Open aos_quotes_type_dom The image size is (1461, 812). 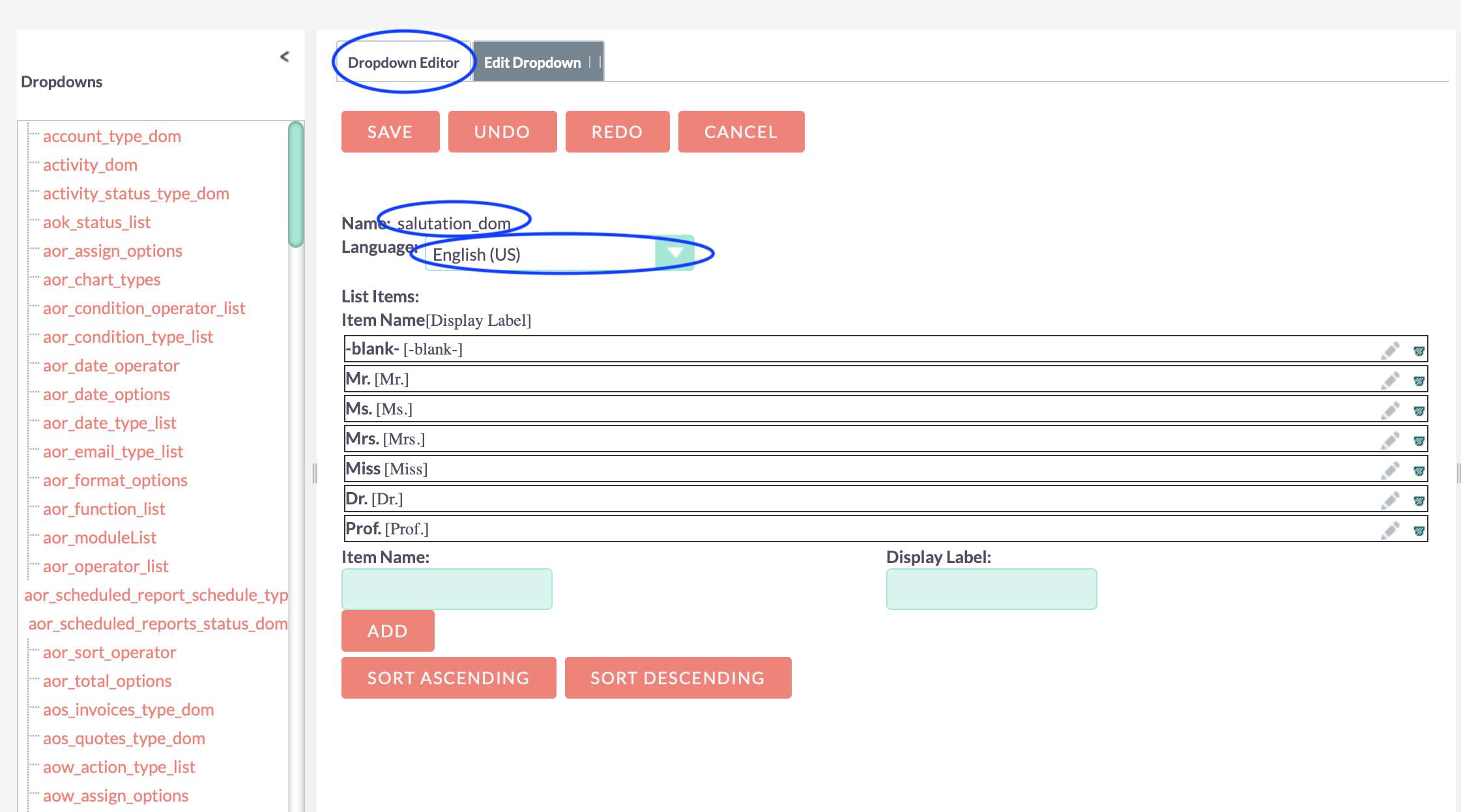pyautogui.click(x=124, y=738)
